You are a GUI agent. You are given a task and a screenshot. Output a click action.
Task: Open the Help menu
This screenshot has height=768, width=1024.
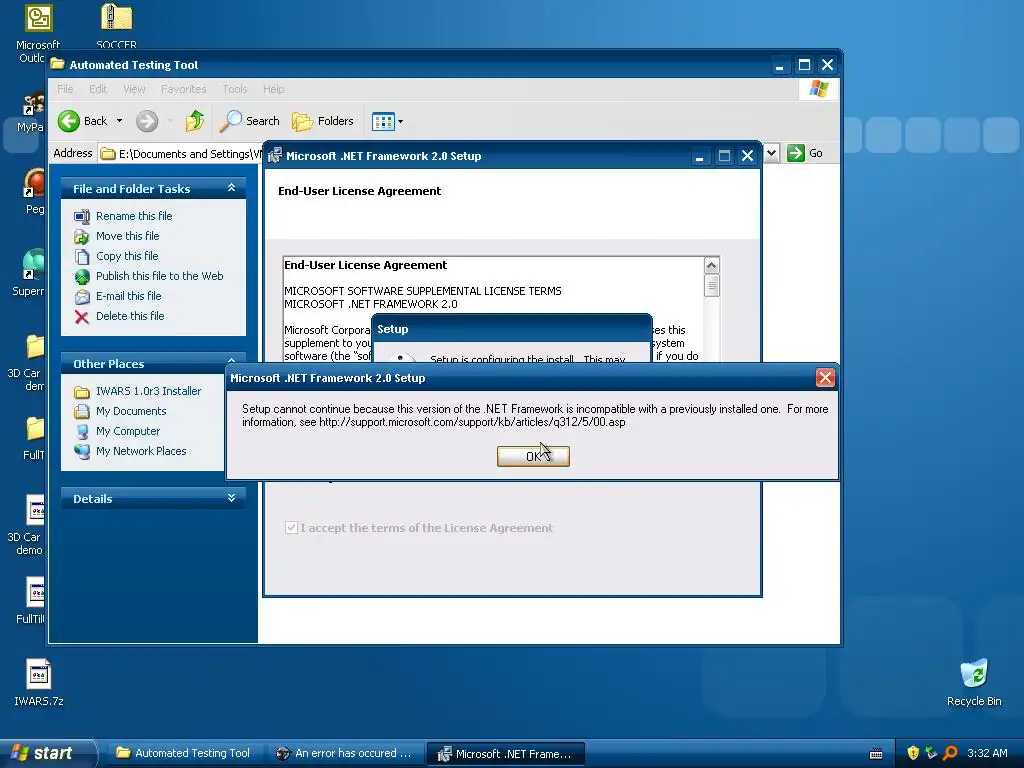point(274,89)
